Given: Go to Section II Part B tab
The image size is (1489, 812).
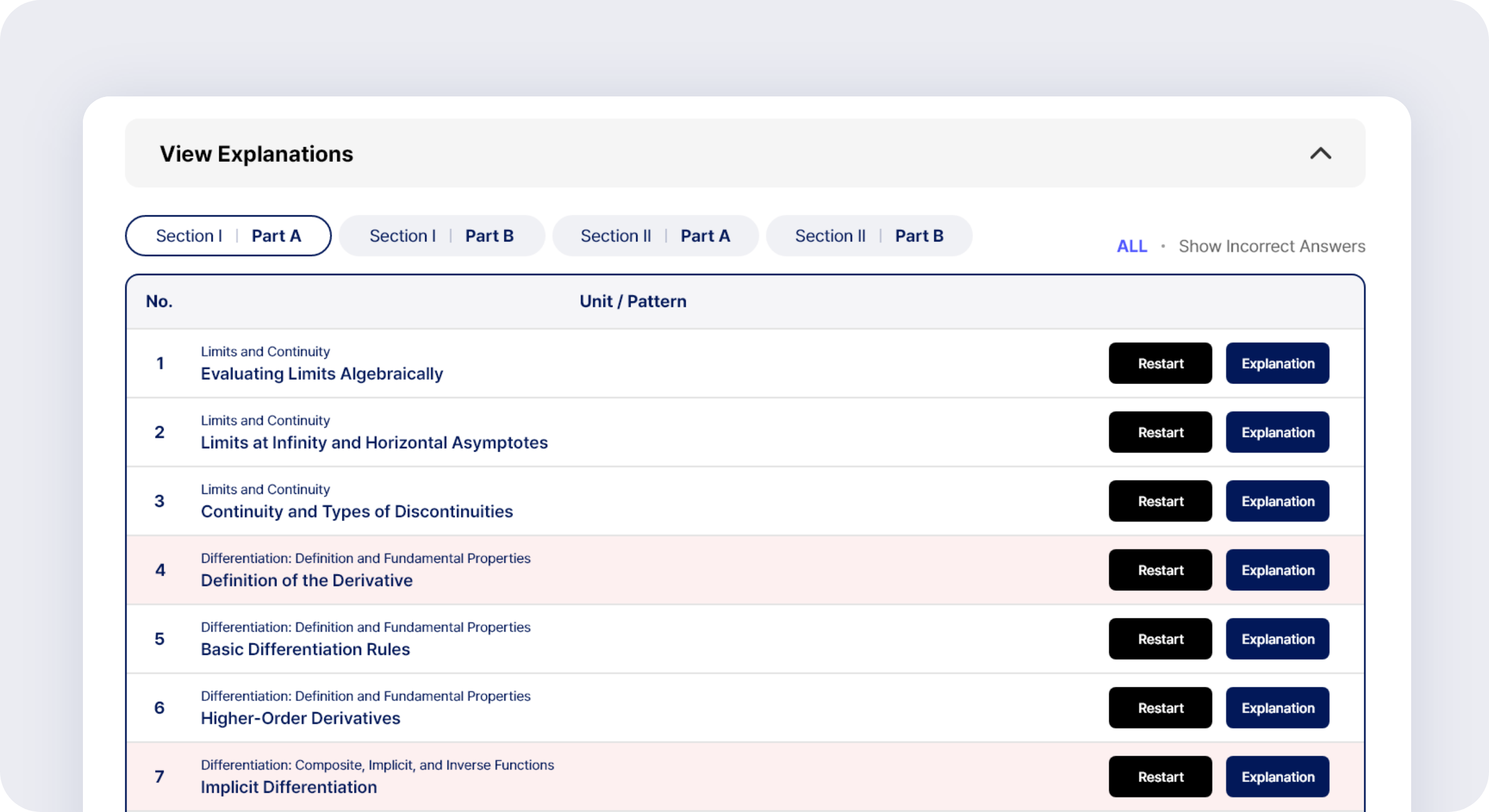Looking at the screenshot, I should (869, 236).
